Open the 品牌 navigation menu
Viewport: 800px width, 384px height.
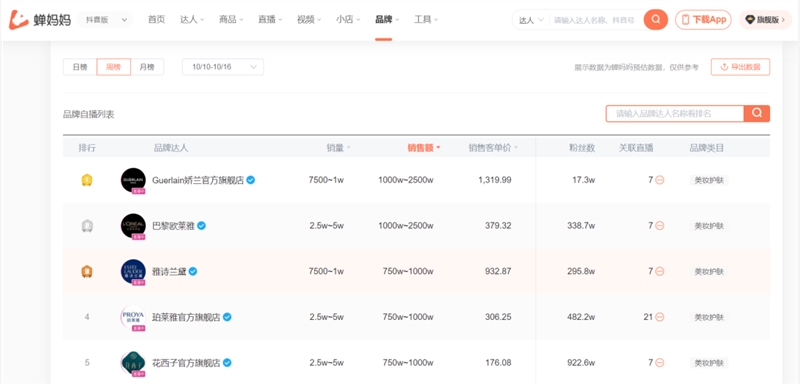(387, 20)
